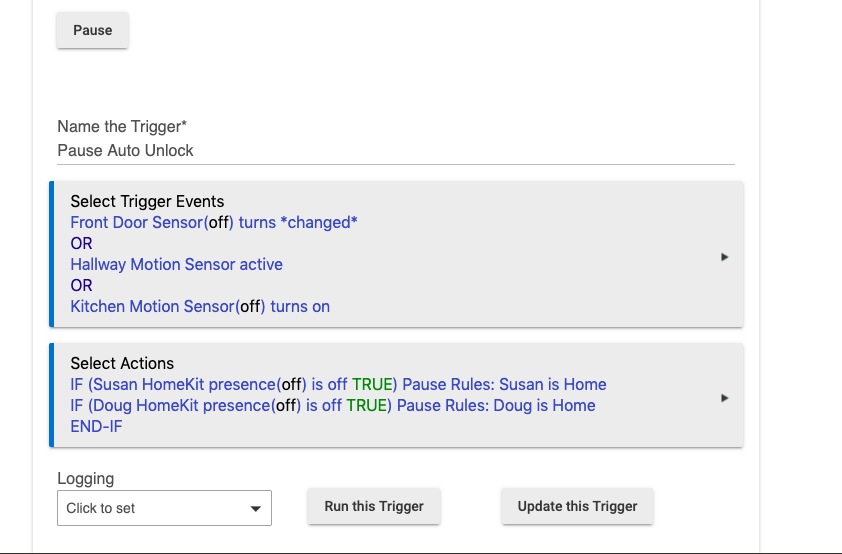Open the Susan HomeKit presence action
842x554 pixels.
click(338, 384)
